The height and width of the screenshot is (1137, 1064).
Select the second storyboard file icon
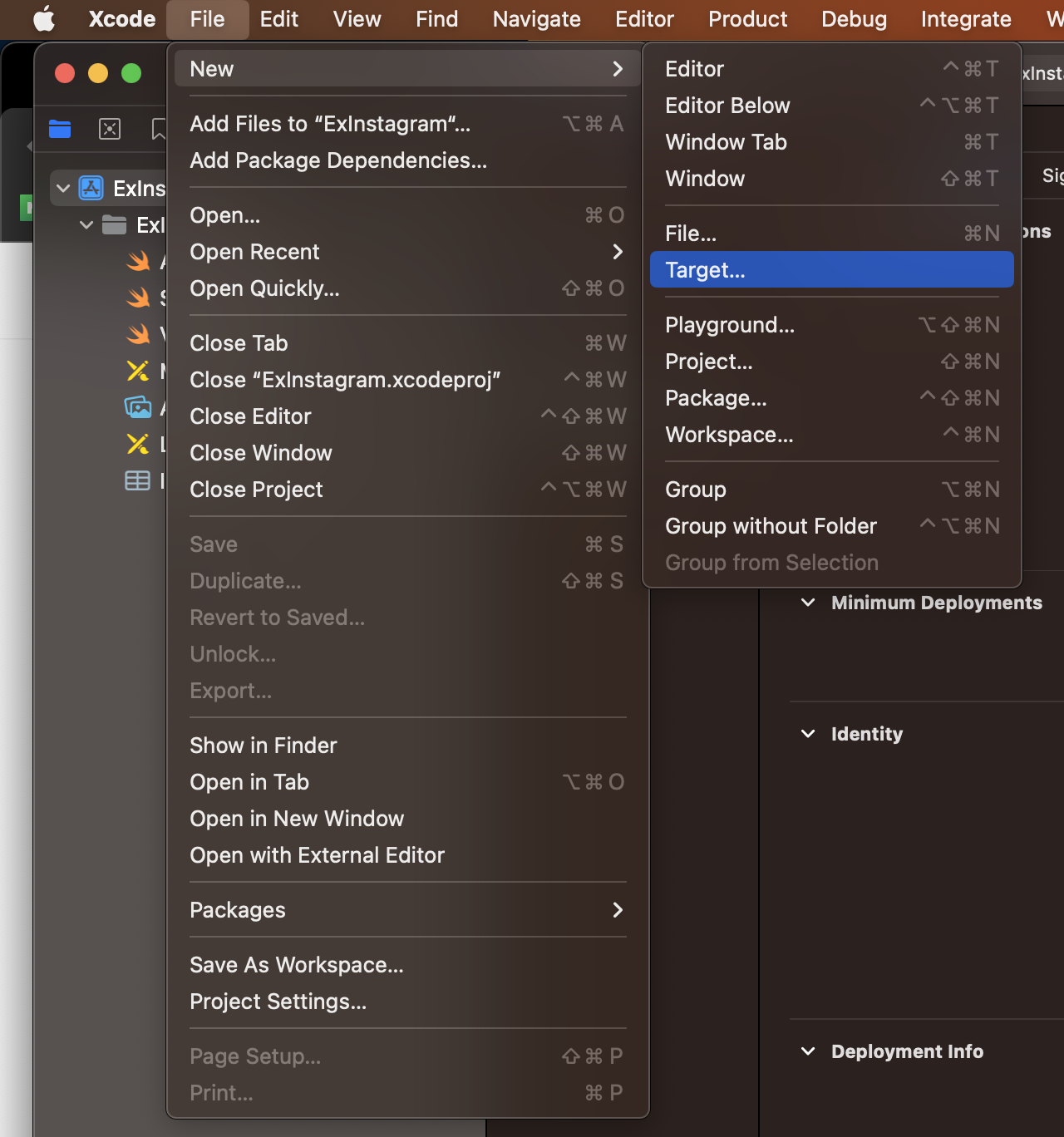(x=138, y=444)
